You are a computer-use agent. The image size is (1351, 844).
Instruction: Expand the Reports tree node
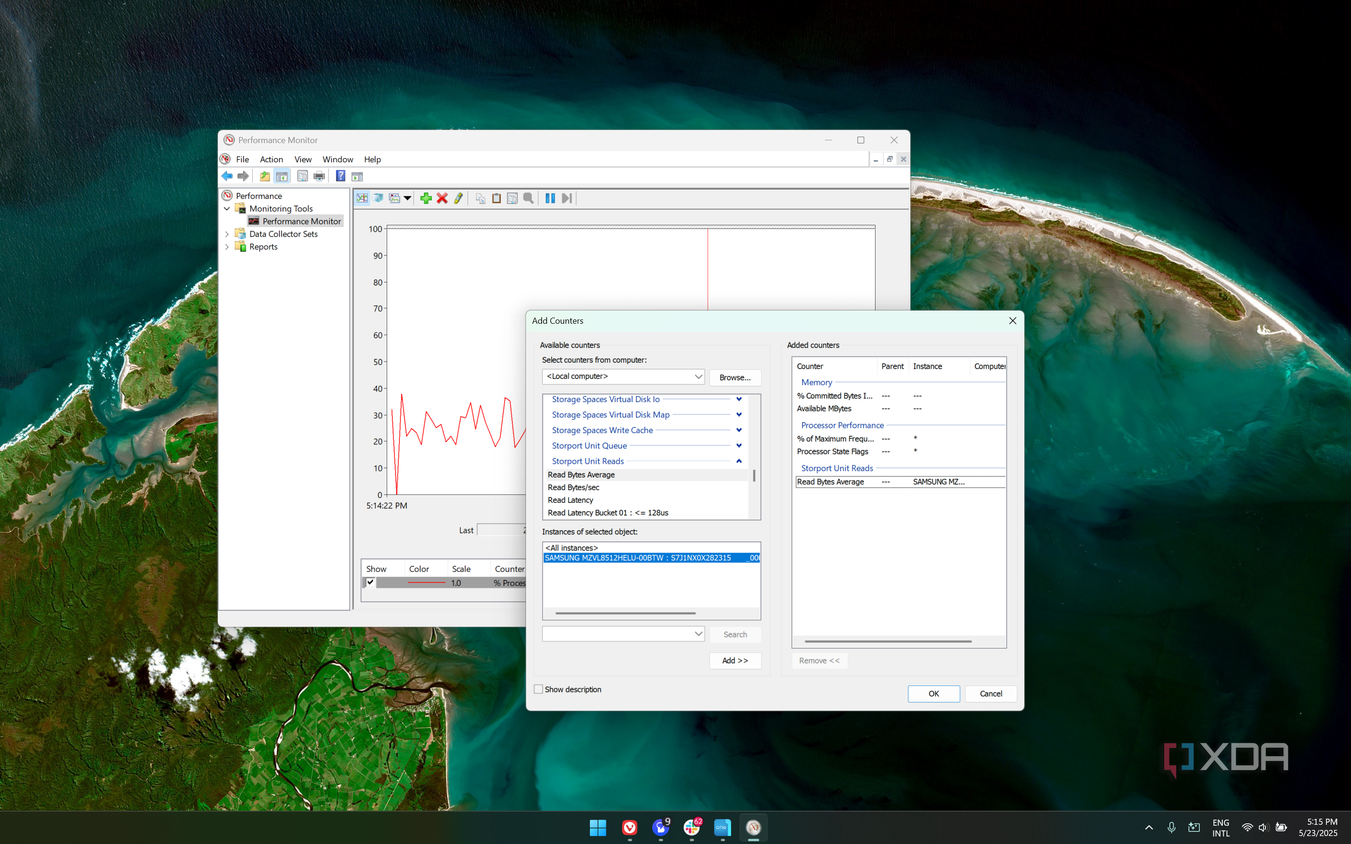click(227, 247)
